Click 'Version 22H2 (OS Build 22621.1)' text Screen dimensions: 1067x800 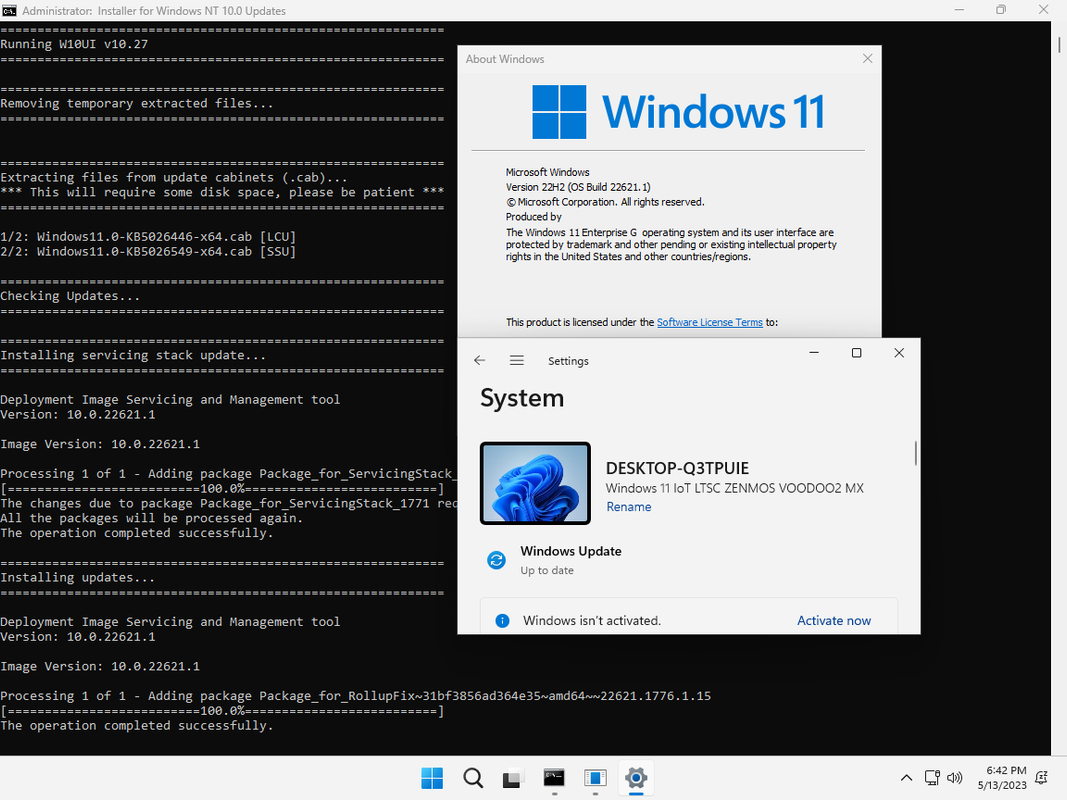tap(578, 187)
